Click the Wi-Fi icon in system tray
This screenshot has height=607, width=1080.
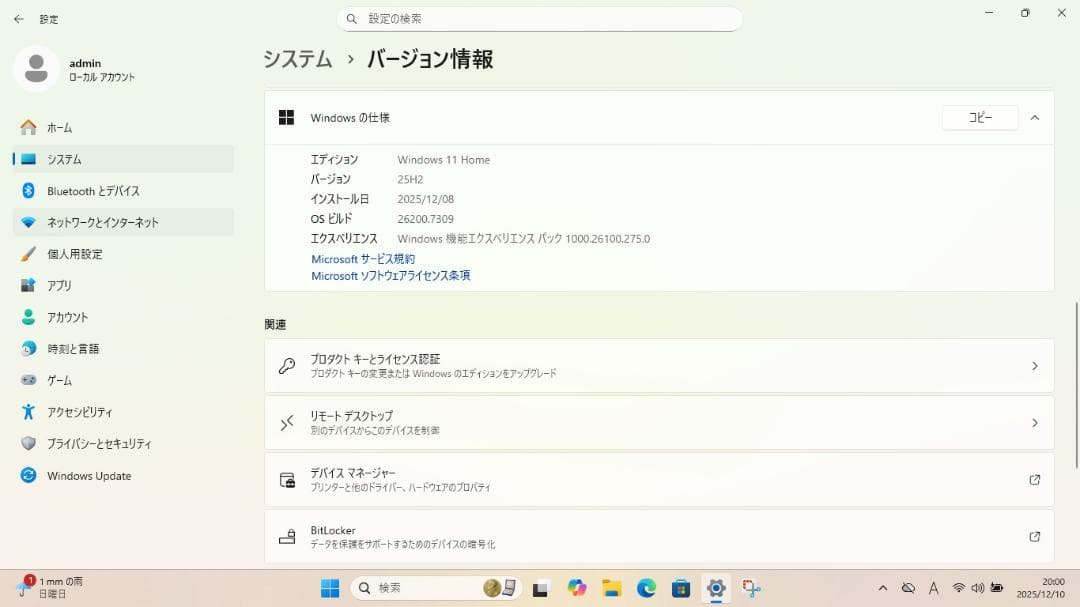click(959, 588)
